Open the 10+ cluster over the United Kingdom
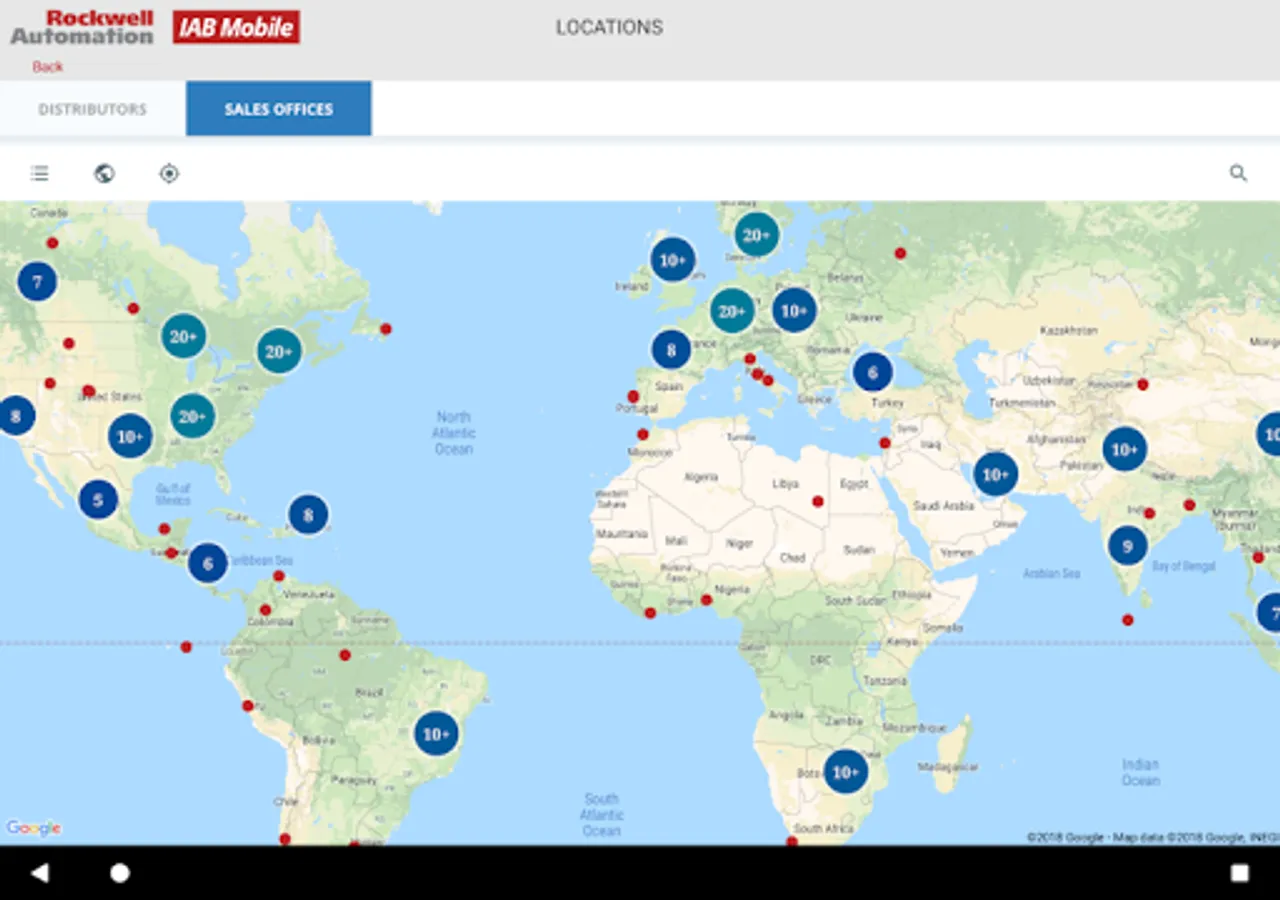 pyautogui.click(x=673, y=260)
